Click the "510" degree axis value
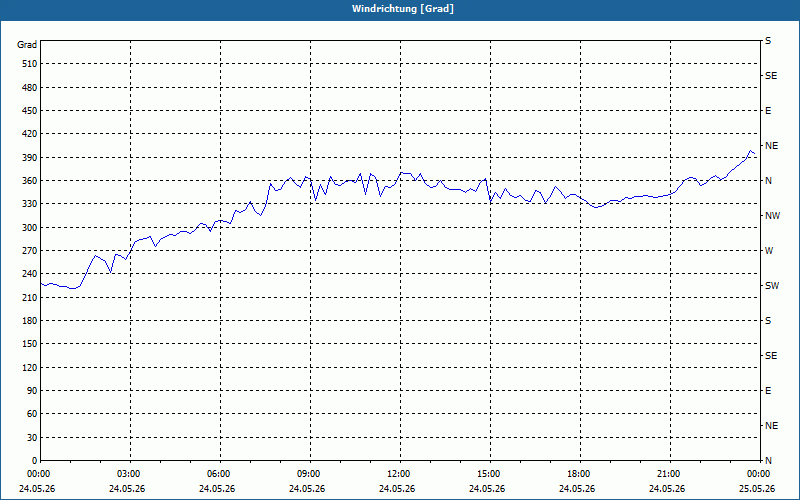Image resolution: width=800 pixels, height=500 pixels. click(30, 64)
